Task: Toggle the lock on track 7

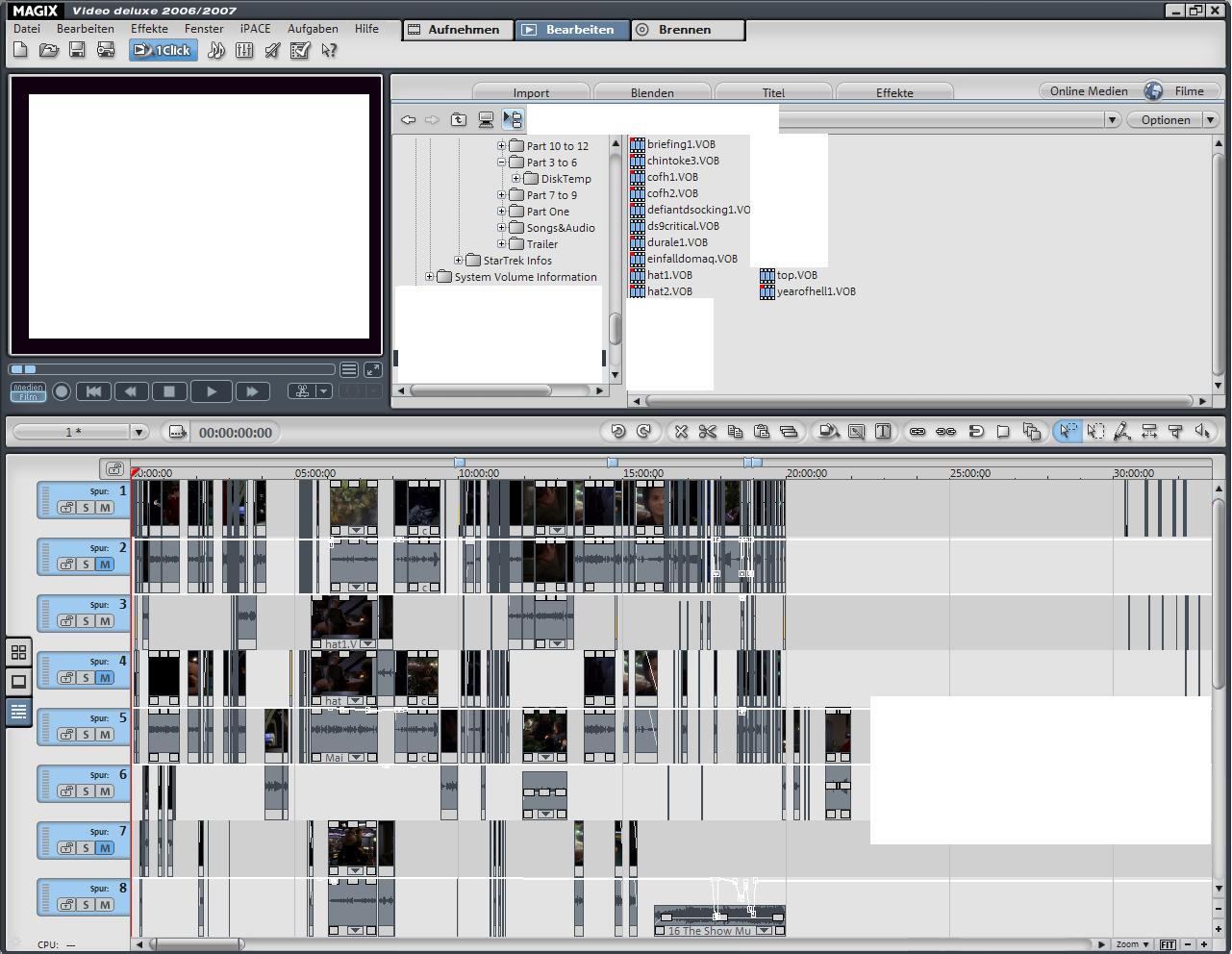Action: point(66,848)
